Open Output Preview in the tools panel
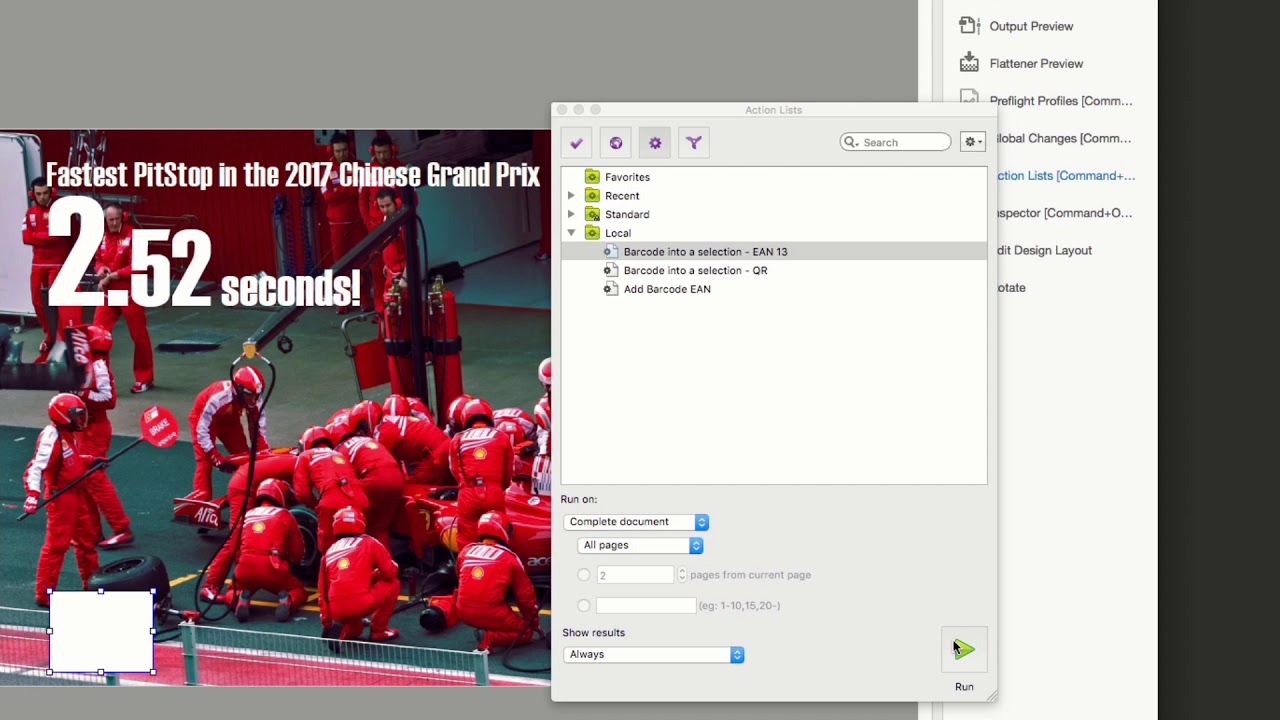 point(1031,26)
